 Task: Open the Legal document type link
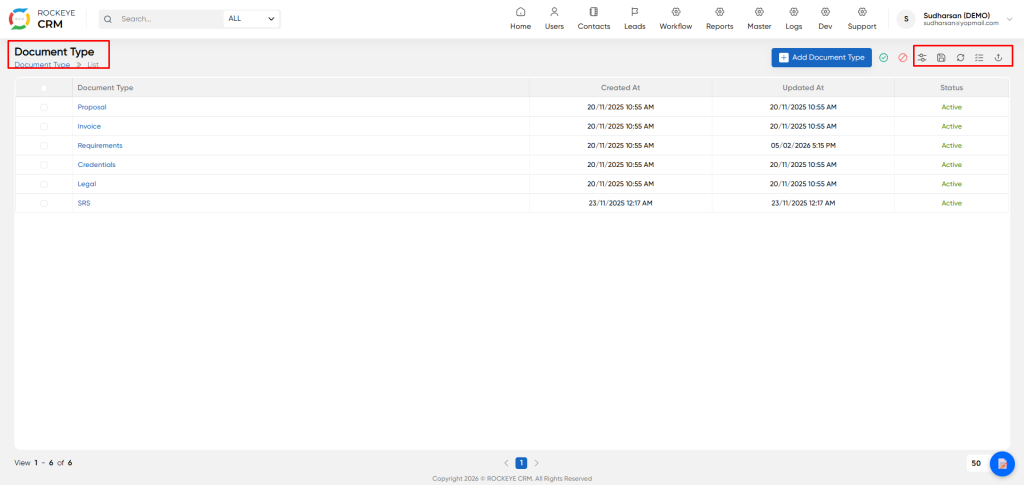point(86,184)
